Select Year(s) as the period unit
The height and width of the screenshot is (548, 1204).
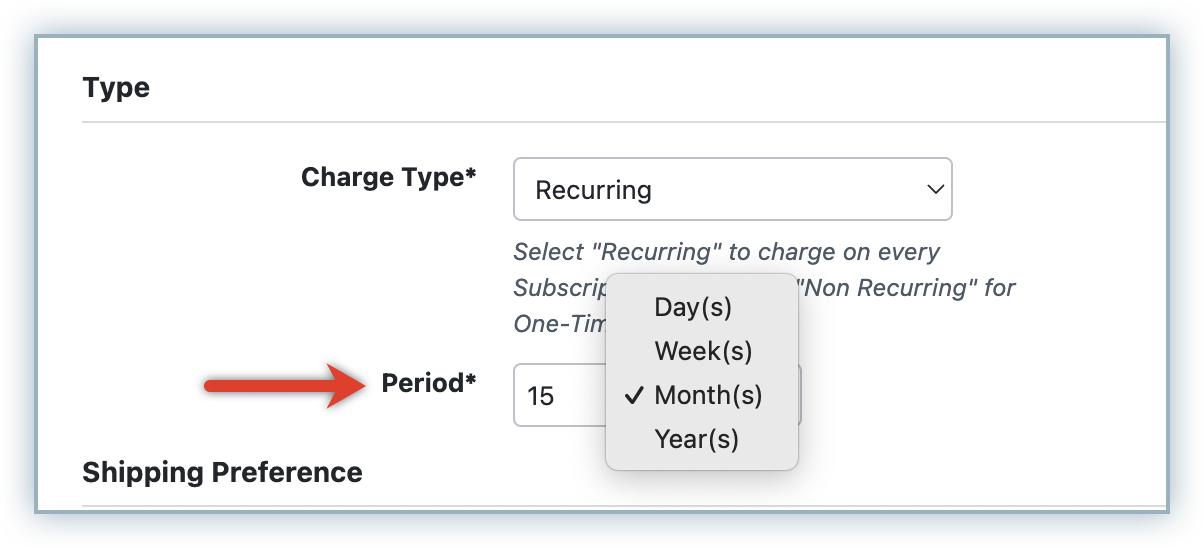coord(696,439)
